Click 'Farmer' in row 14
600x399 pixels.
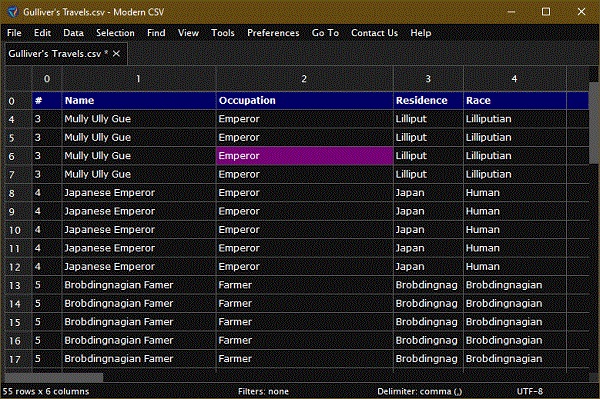304,303
